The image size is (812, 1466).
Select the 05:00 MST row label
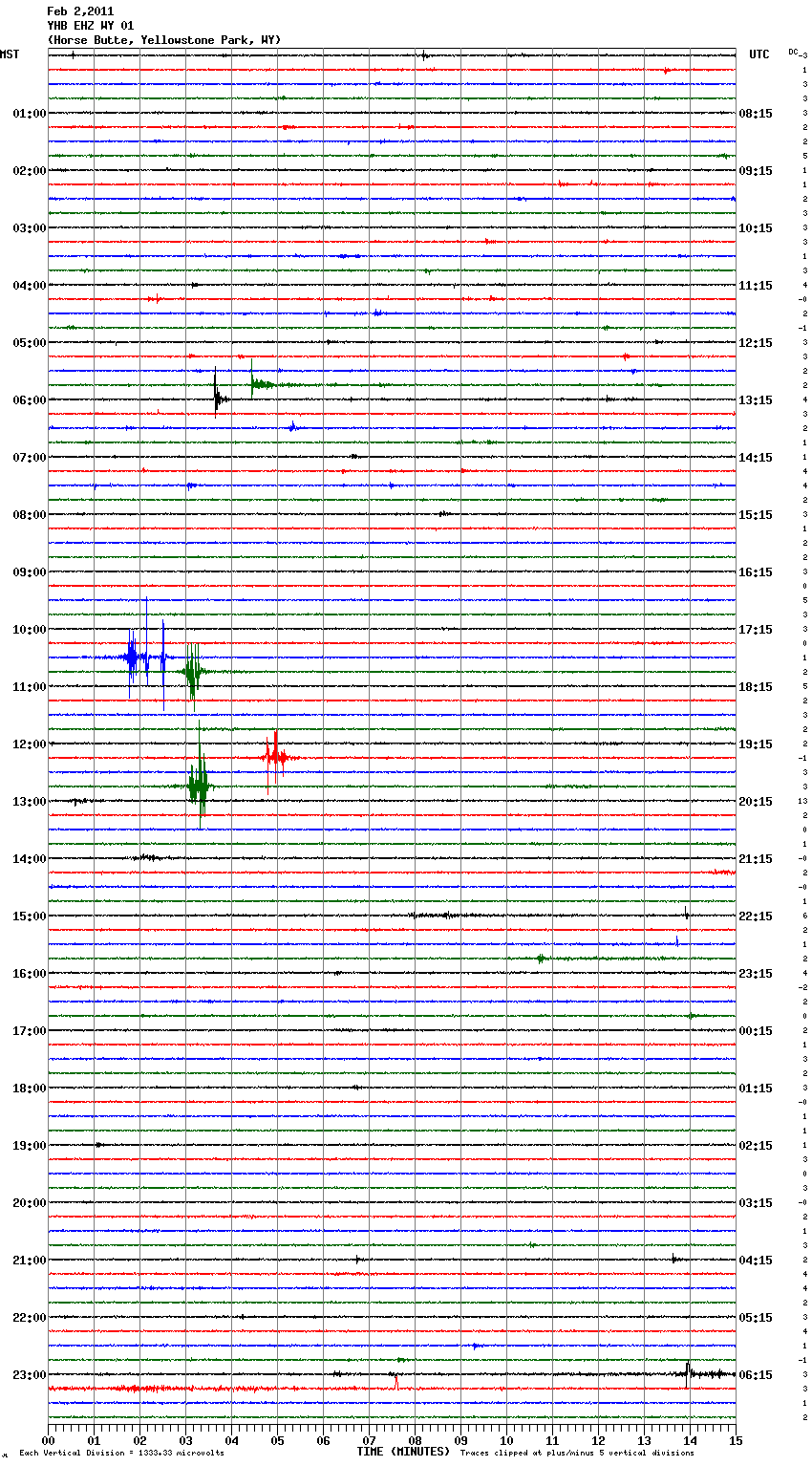click(30, 343)
